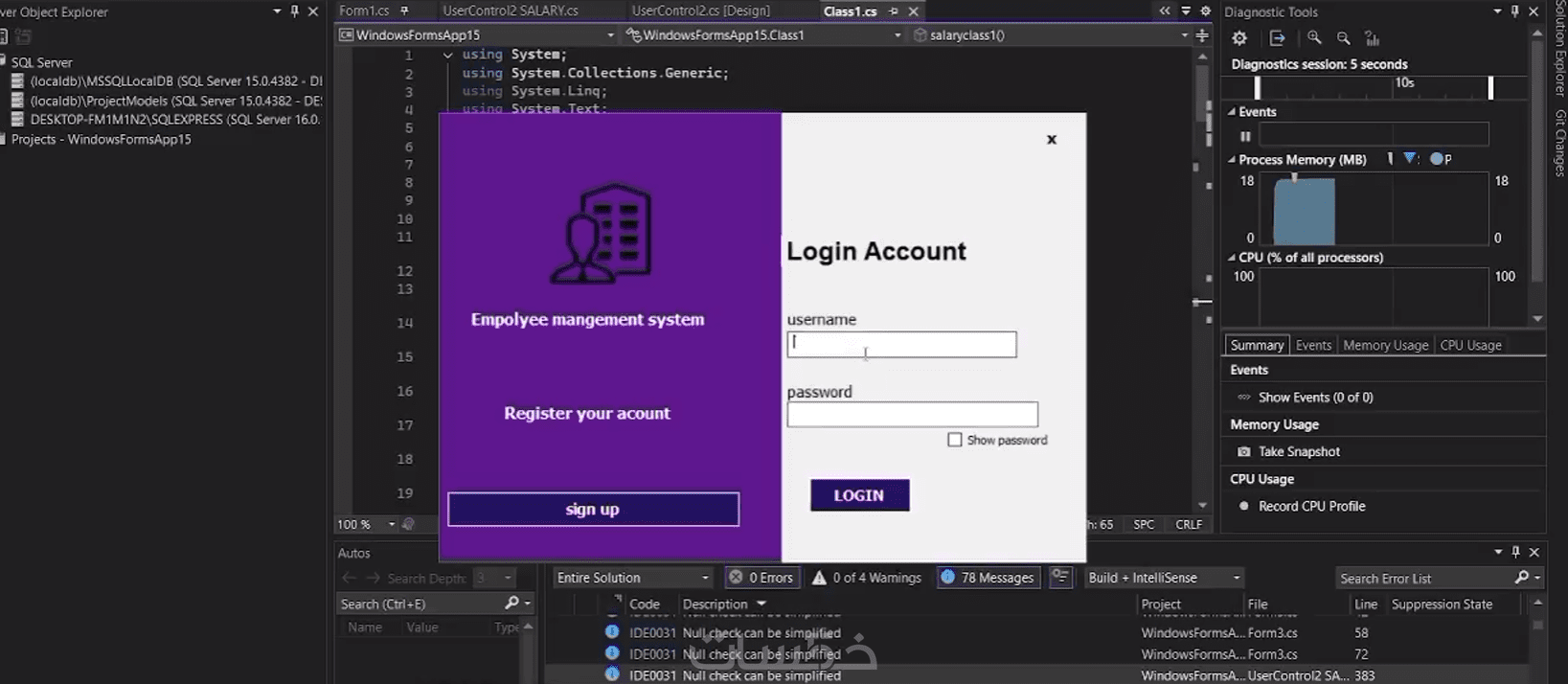Open the Solution Explorer side tab
The height and width of the screenshot is (684, 1568).
click(1559, 47)
